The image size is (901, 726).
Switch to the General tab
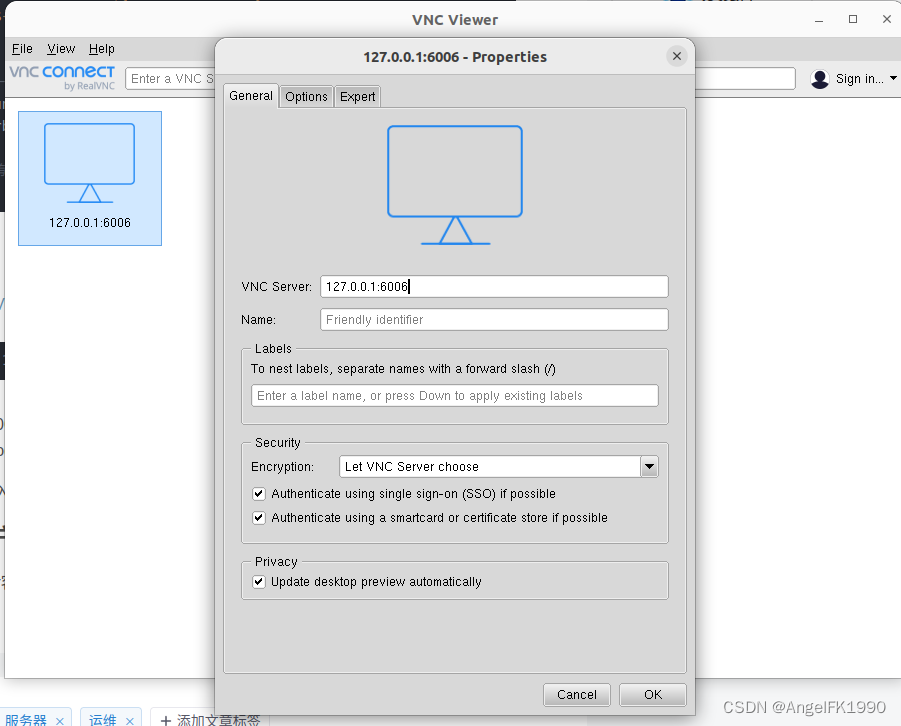click(251, 96)
